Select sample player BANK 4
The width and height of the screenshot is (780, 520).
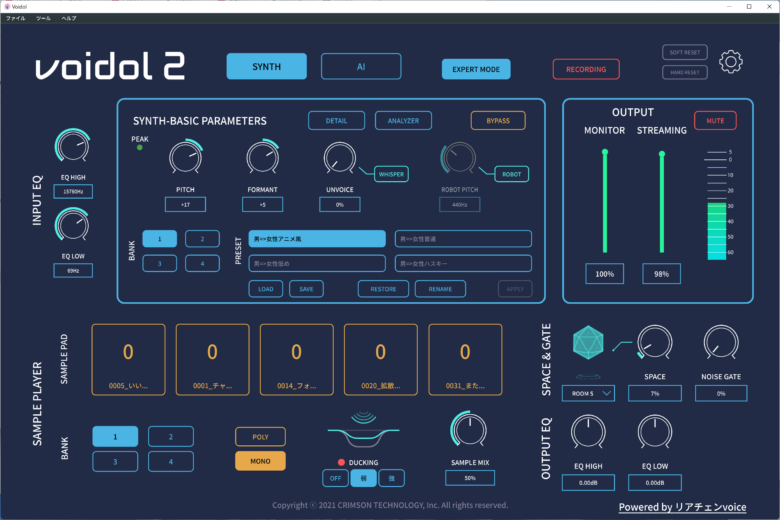coord(171,461)
